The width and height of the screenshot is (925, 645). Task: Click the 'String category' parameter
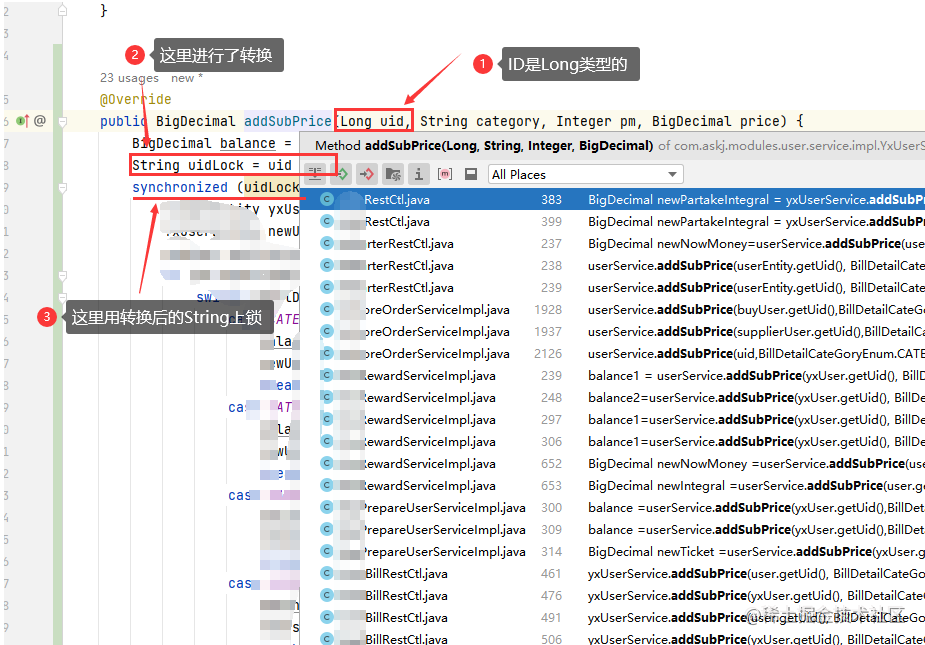point(480,121)
